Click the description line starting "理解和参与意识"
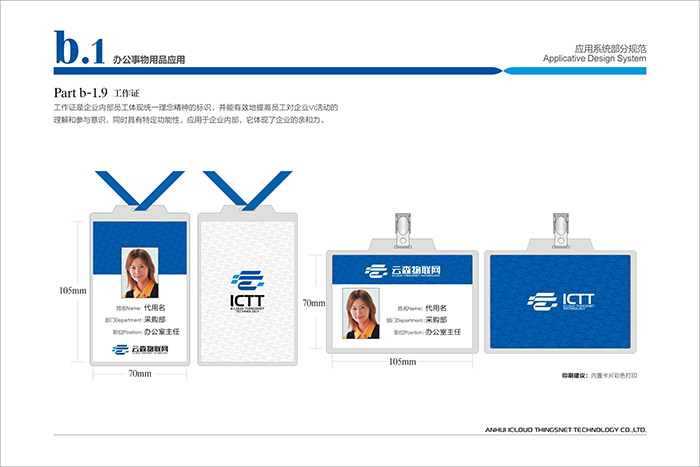Viewport: 700px width, 467px height. pyautogui.click(x=189, y=120)
